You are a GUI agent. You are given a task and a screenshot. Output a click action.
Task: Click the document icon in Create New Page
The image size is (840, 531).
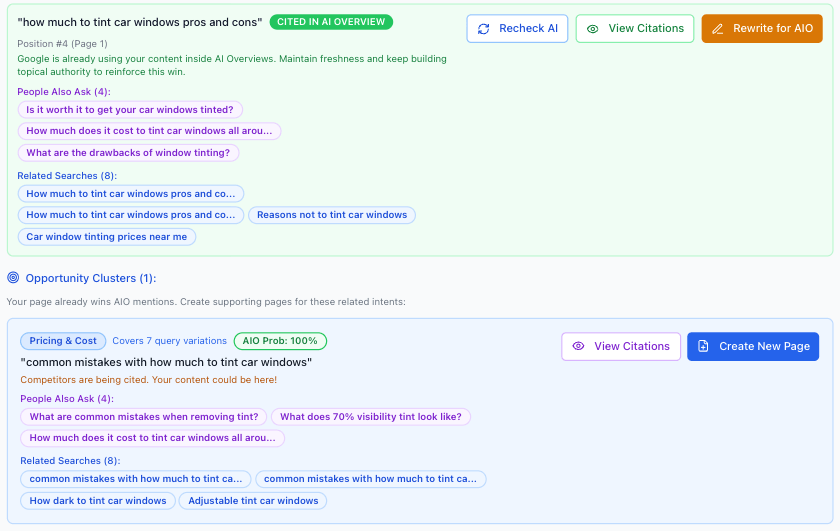[703, 346]
